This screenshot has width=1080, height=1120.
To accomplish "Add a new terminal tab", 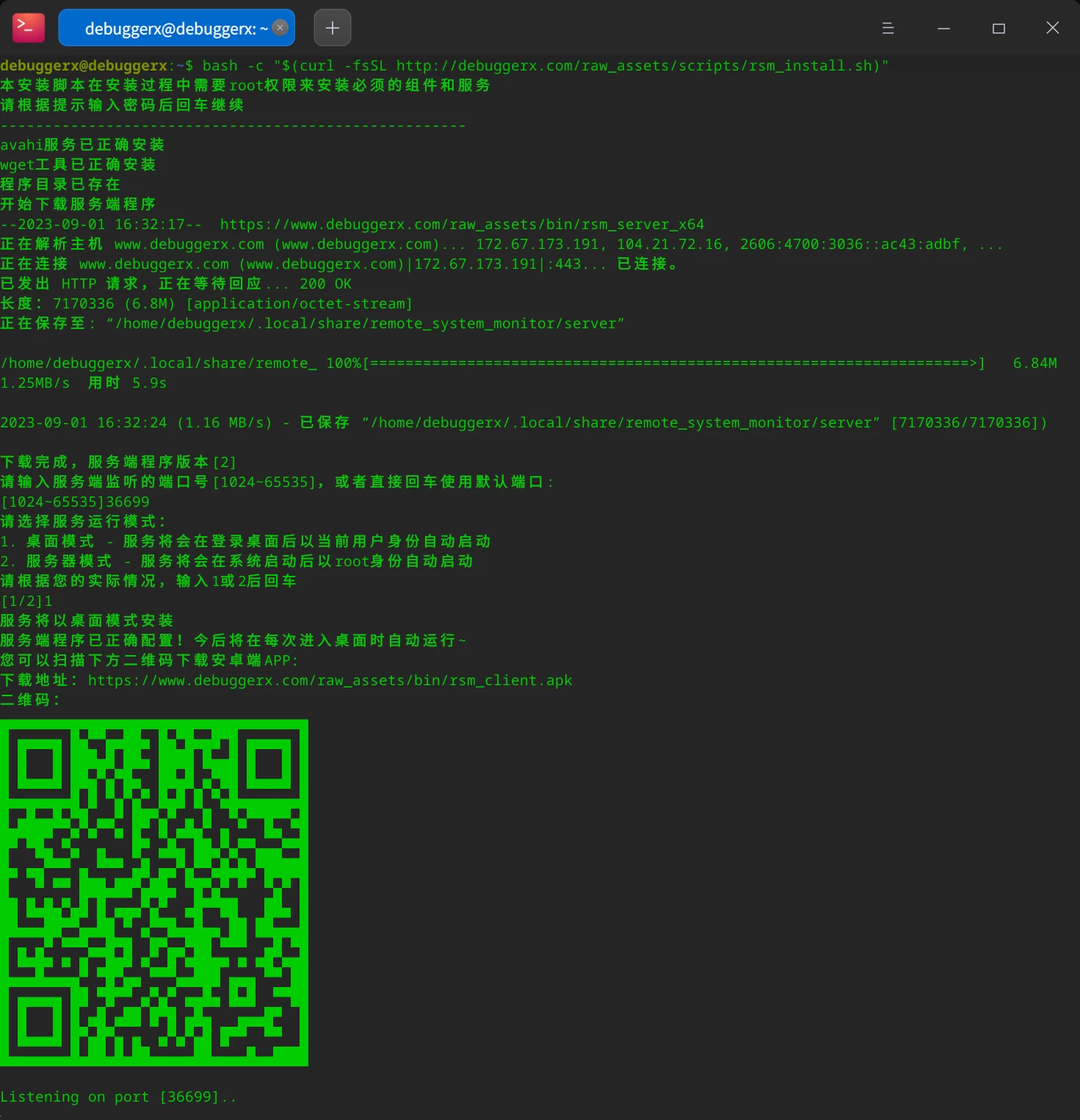I will click(333, 28).
